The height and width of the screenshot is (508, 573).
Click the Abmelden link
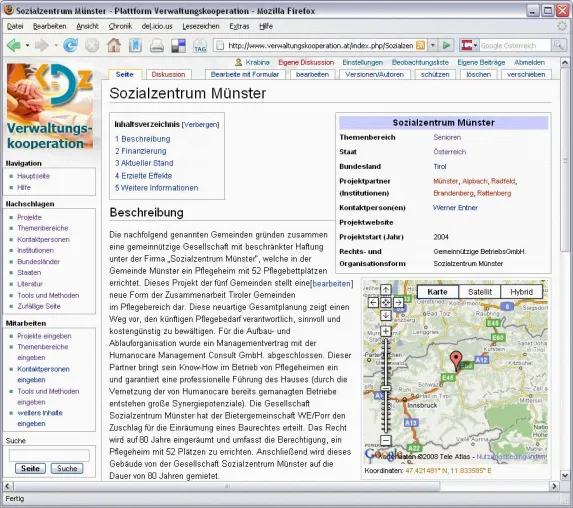(x=530, y=62)
